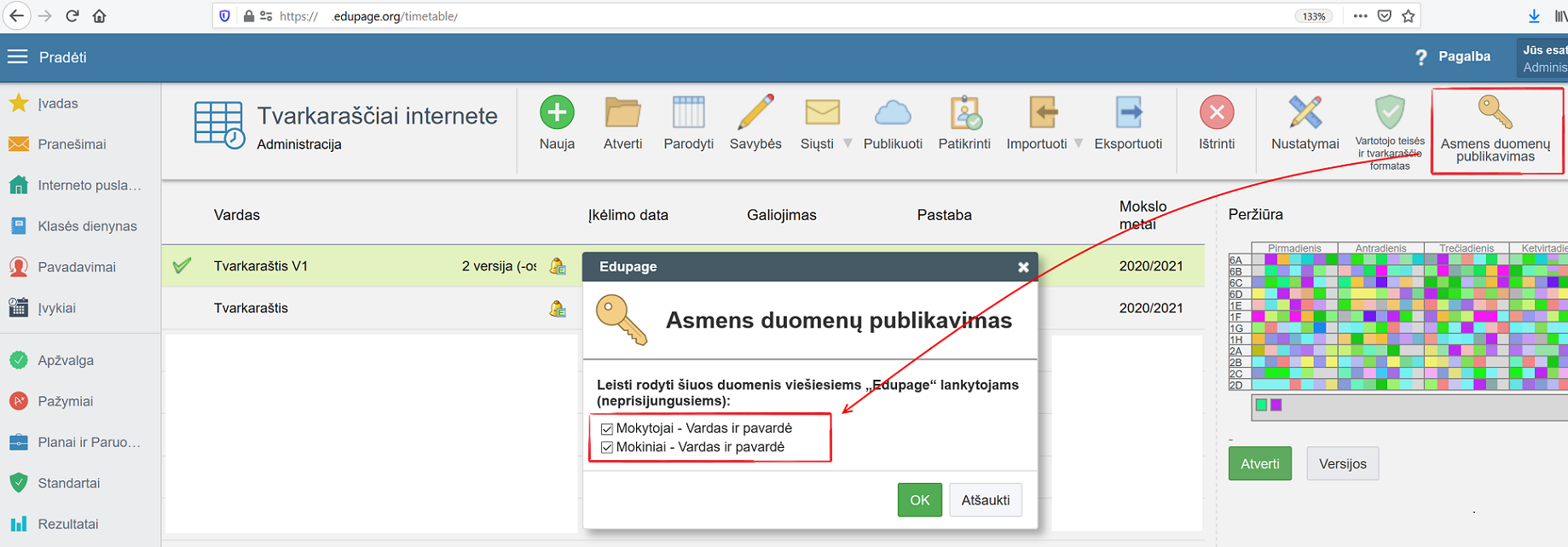Select the Tvarkaraštis row
1568x547 pixels.
[x=682, y=308]
